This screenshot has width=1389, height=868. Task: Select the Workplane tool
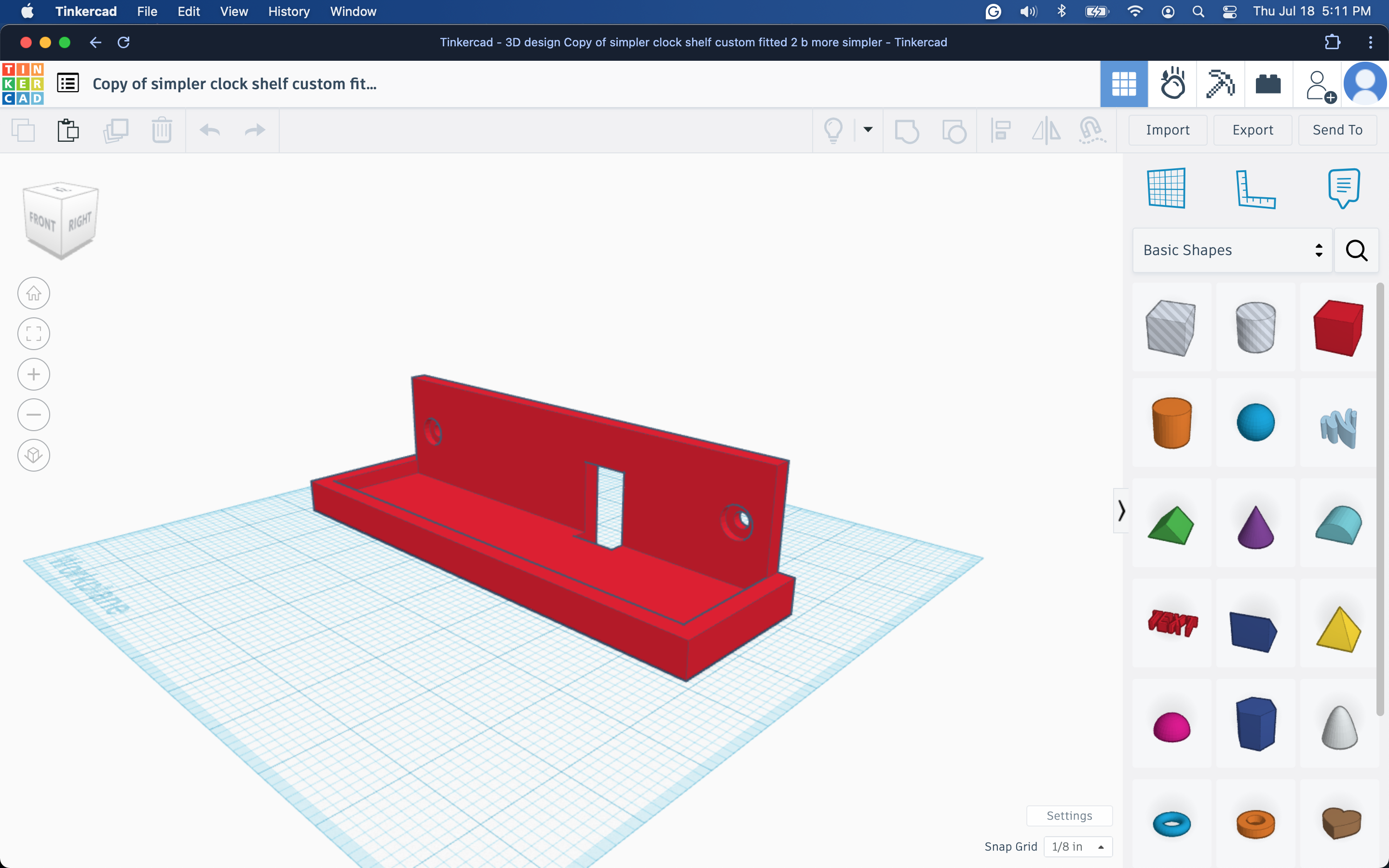click(x=1166, y=188)
